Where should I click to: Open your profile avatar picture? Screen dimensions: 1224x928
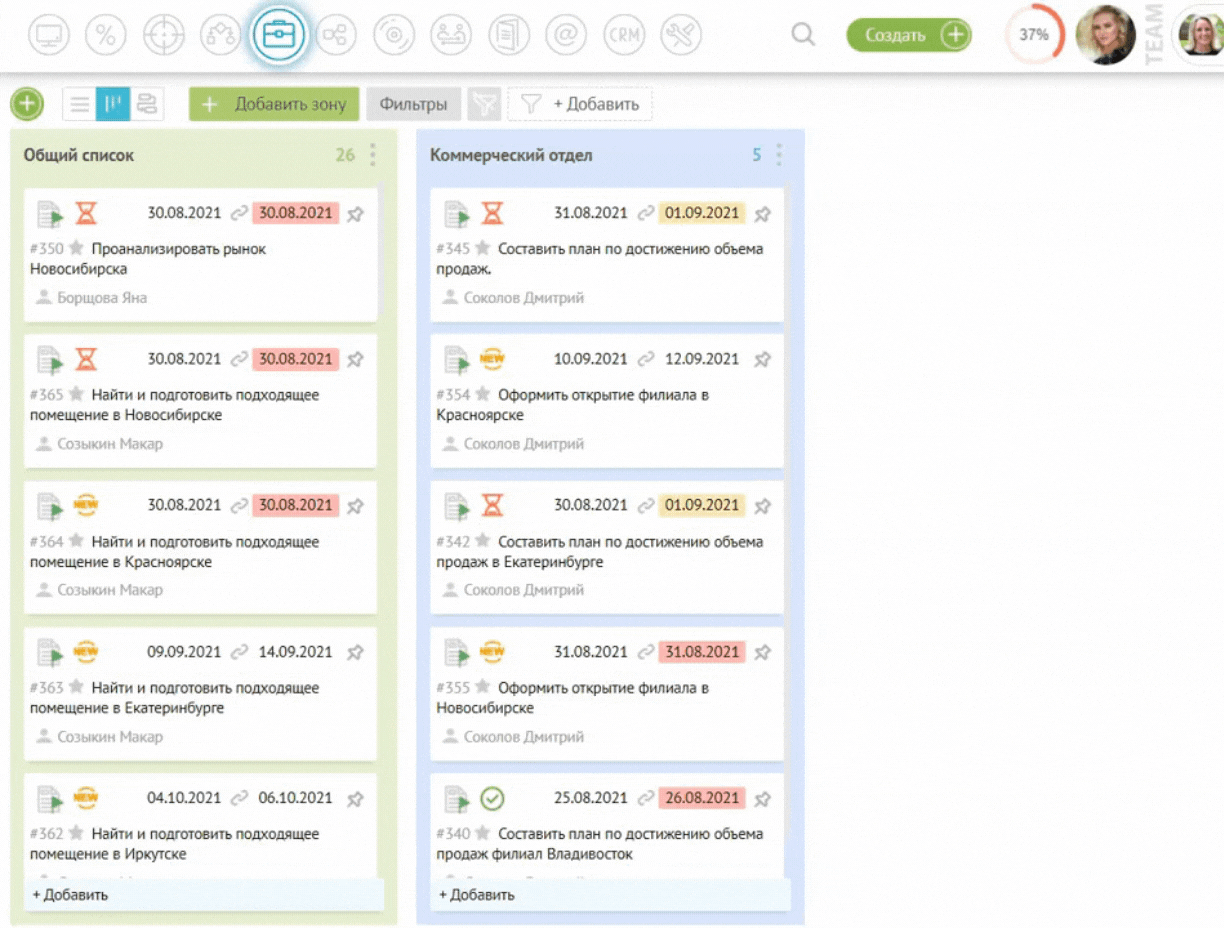[1105, 34]
